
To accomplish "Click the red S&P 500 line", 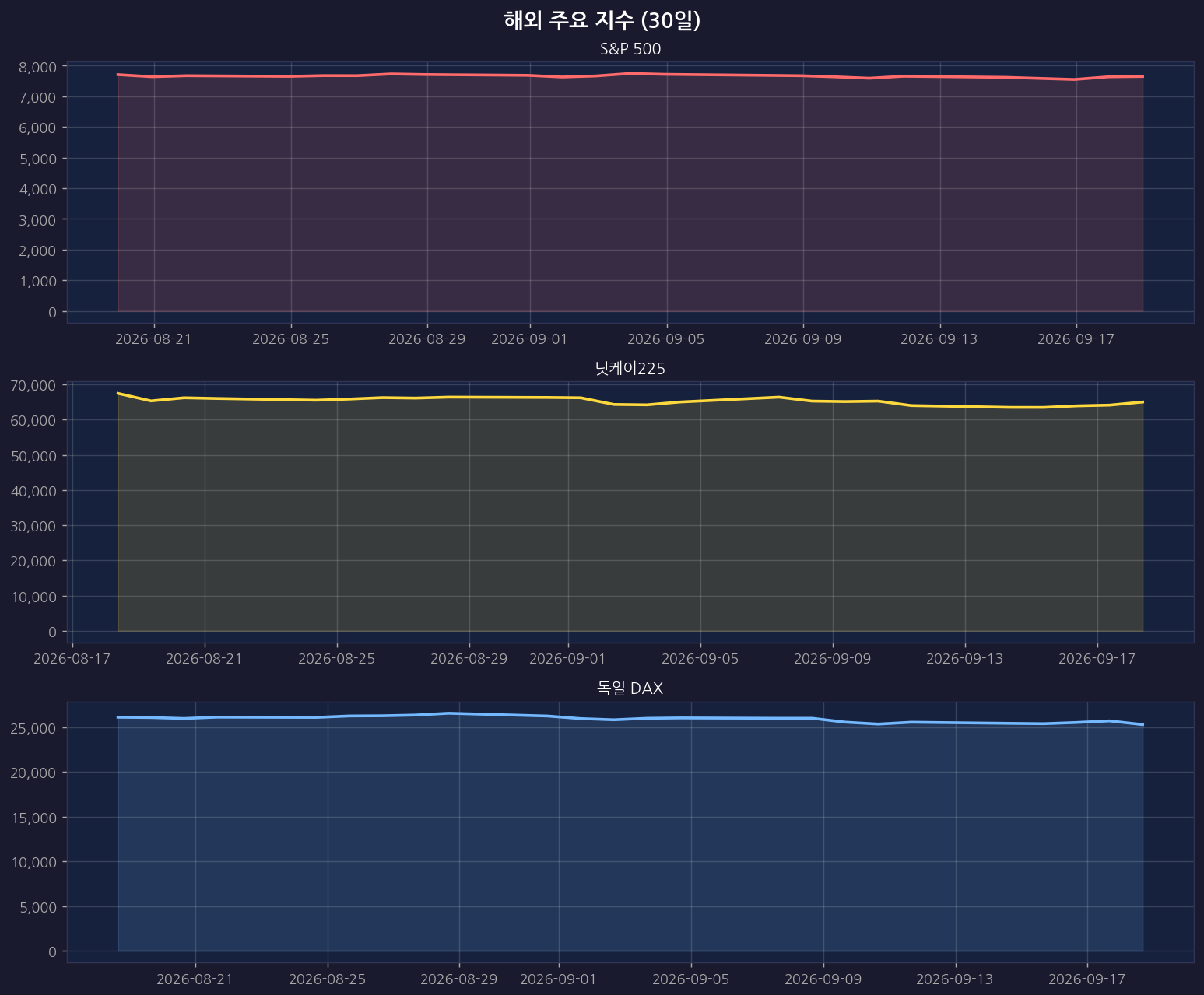I will click(630, 74).
